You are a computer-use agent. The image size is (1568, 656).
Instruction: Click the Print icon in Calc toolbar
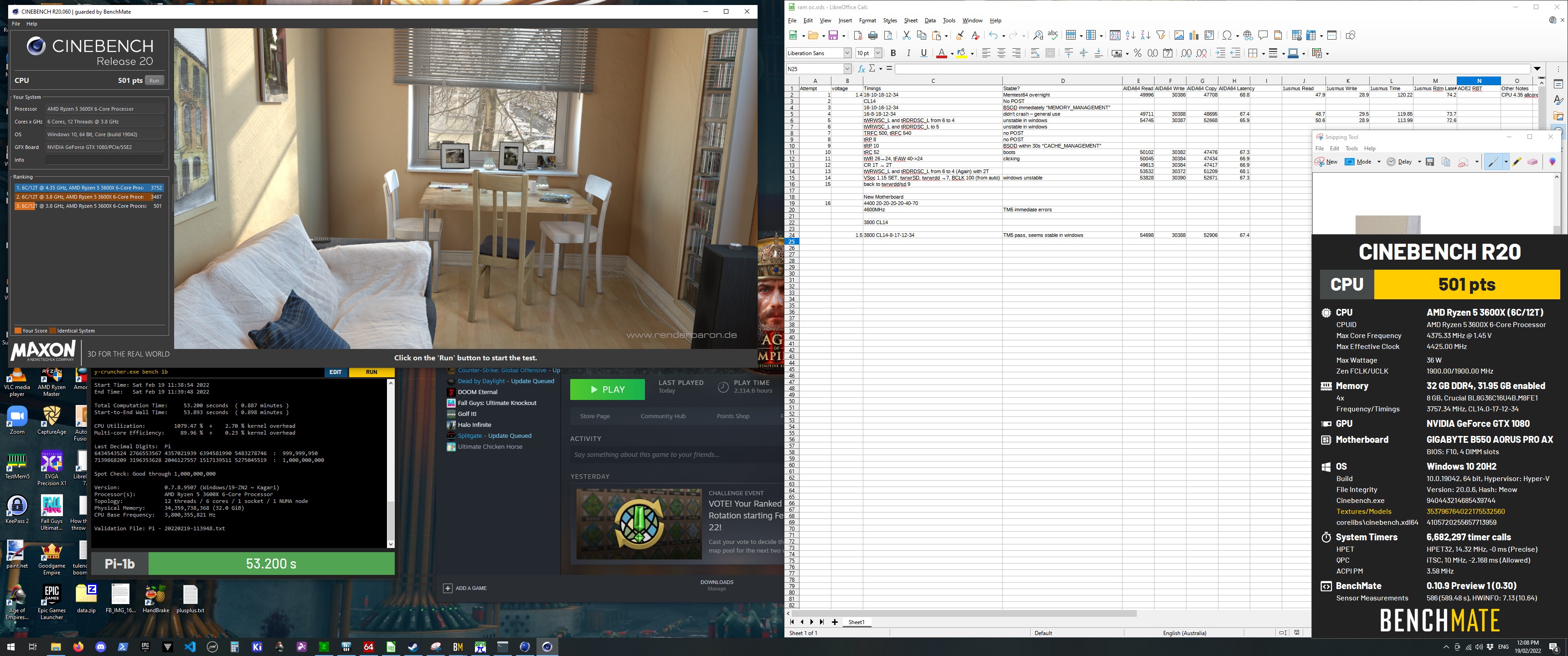[x=873, y=35]
